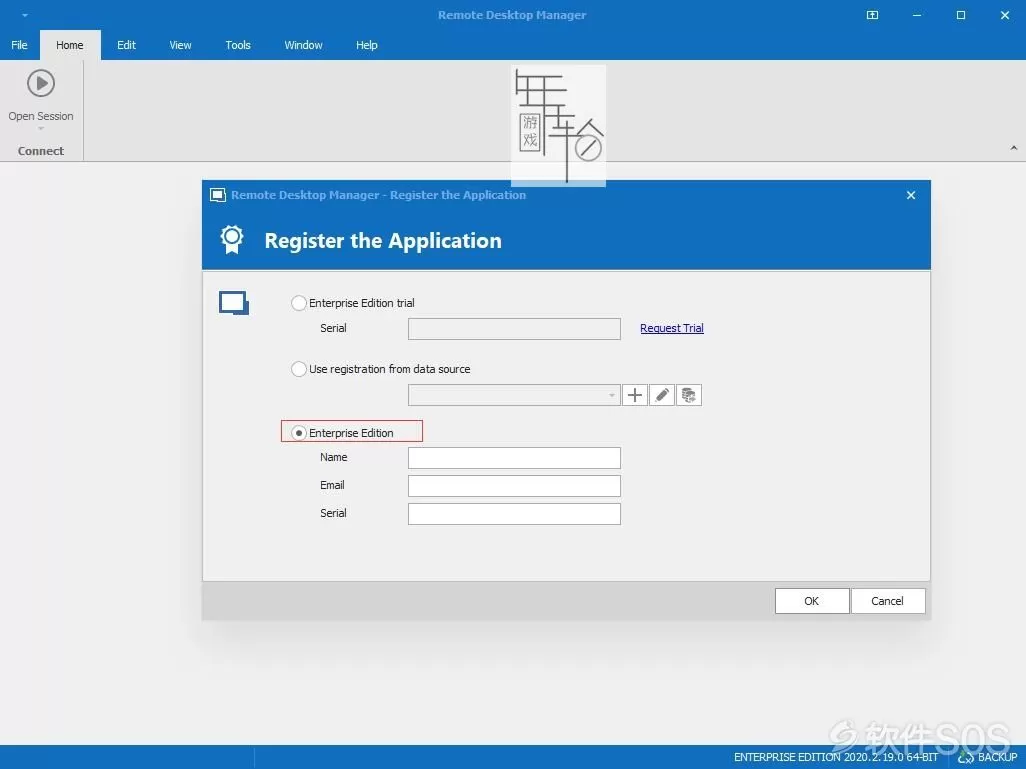Switch to the Help tab
Screen dimensions: 1026x769
(366, 45)
